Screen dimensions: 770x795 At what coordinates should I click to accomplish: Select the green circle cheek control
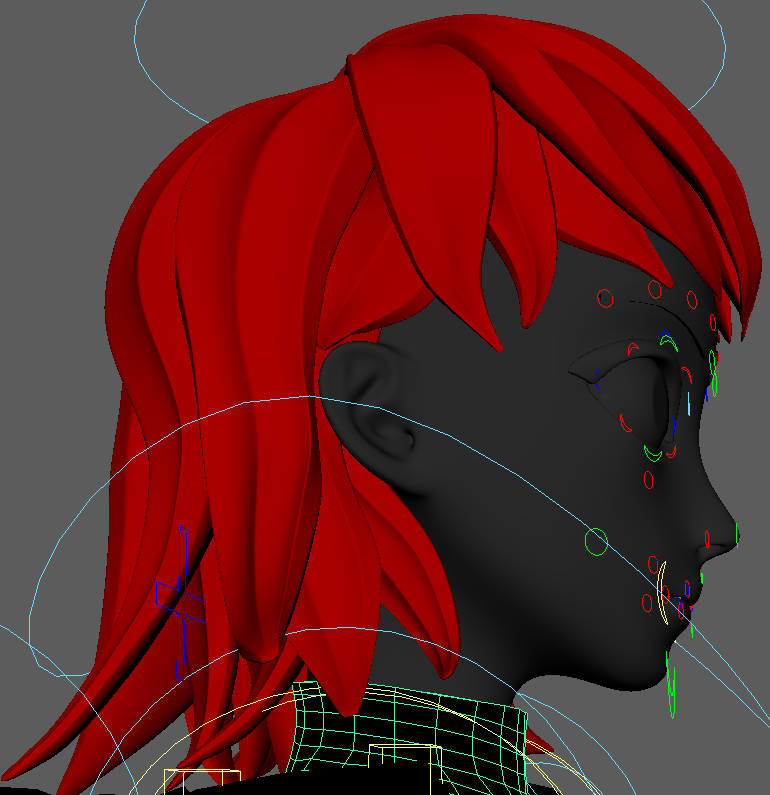pyautogui.click(x=596, y=542)
